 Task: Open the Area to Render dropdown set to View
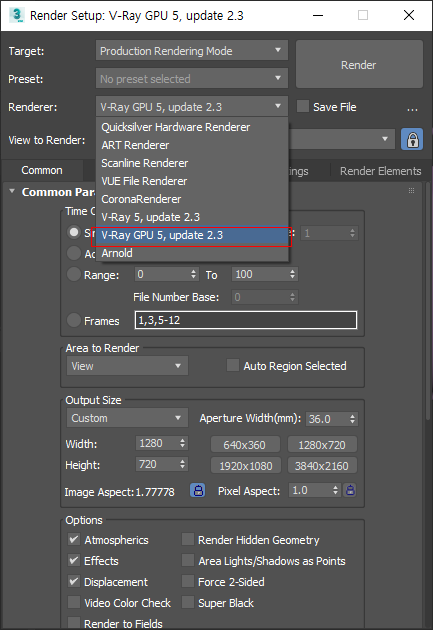127,366
